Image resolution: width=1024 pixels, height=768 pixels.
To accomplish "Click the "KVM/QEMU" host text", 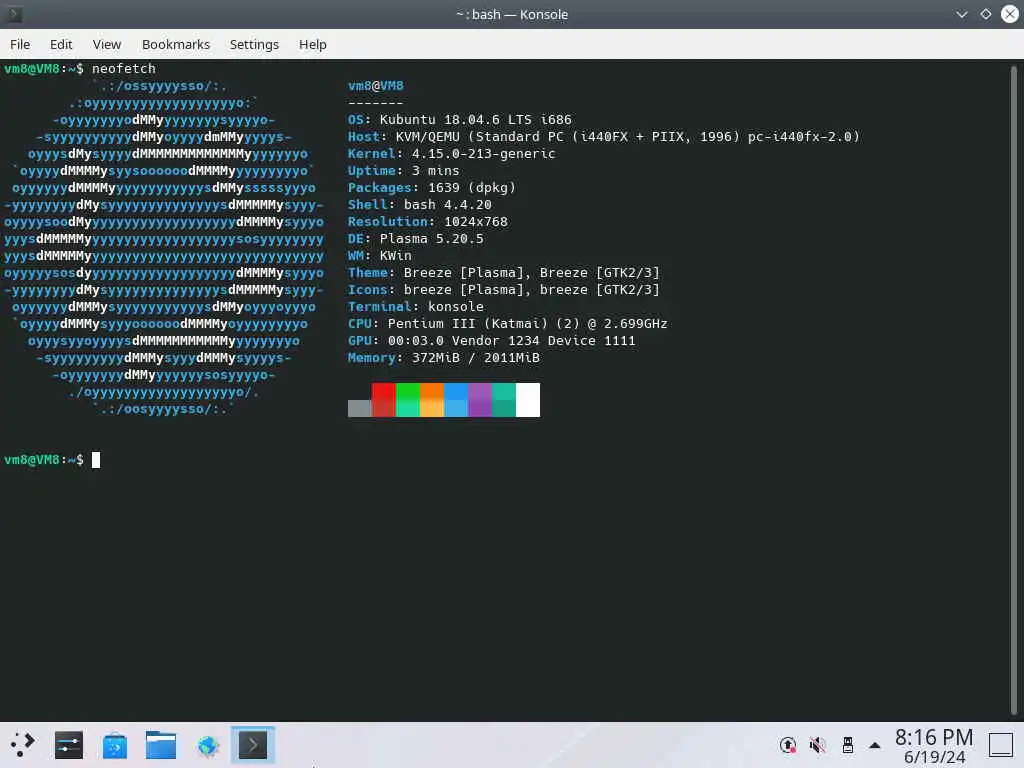I will pyautogui.click(x=428, y=136).
